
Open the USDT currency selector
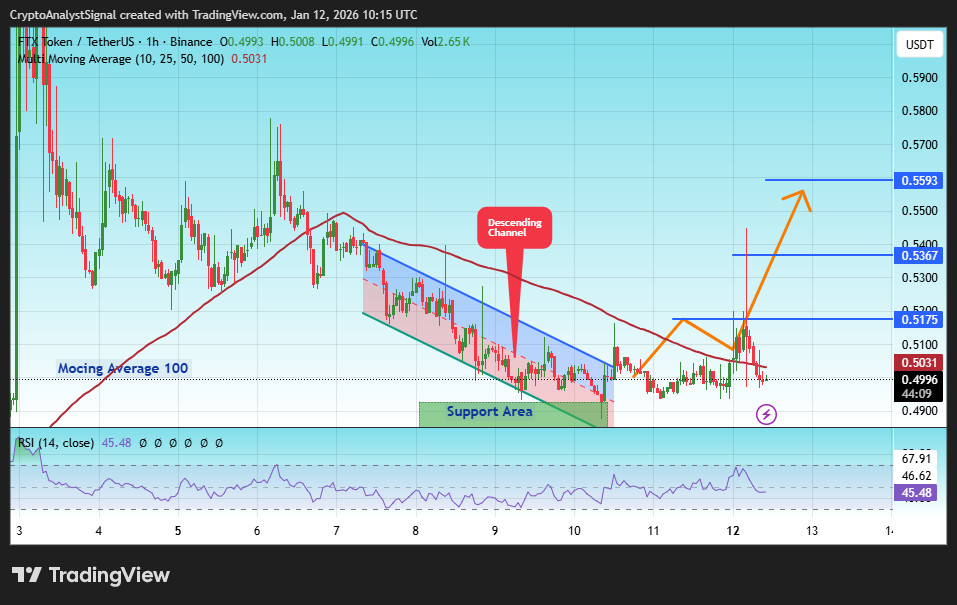(919, 45)
